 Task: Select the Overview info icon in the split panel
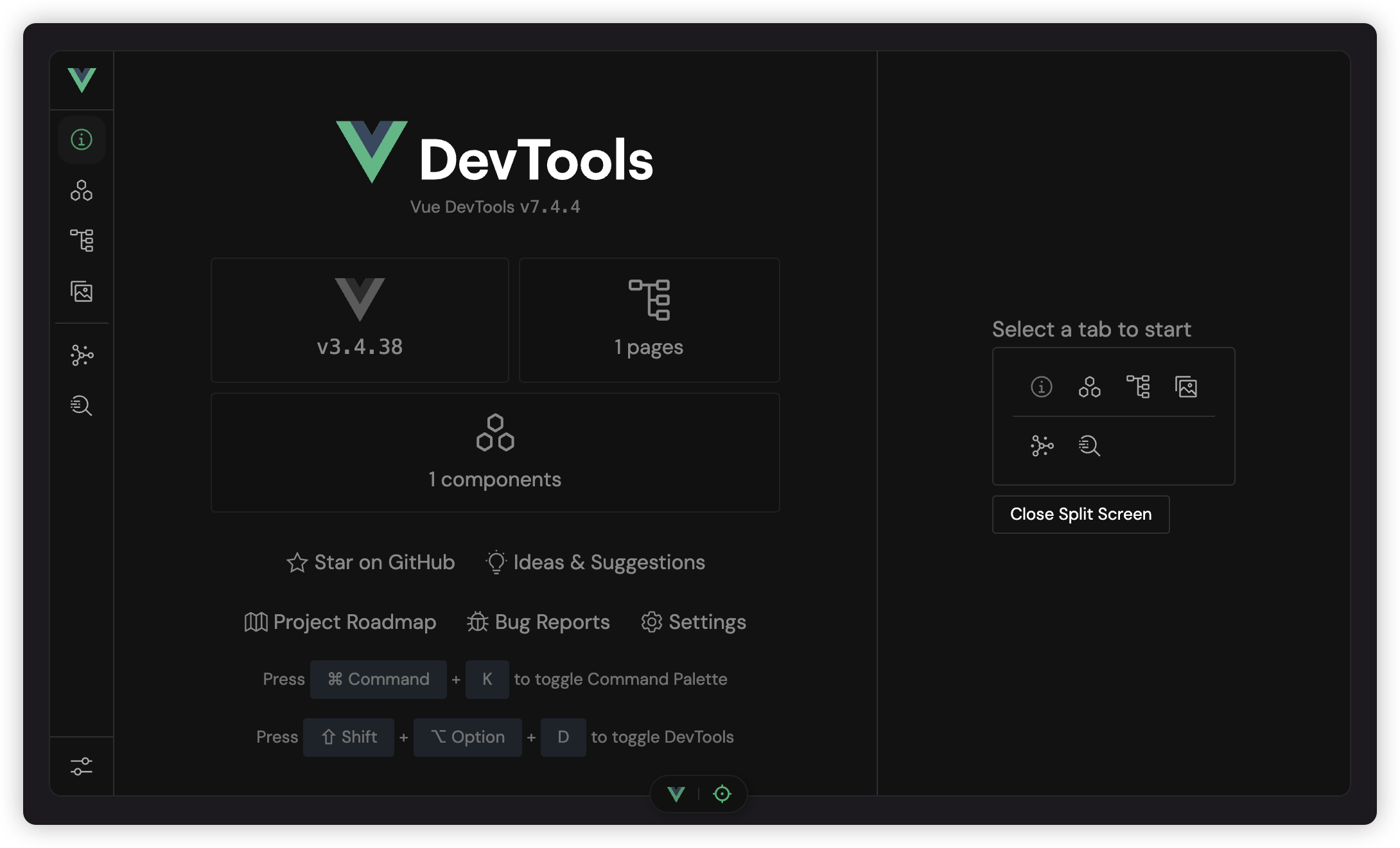pyautogui.click(x=1041, y=387)
